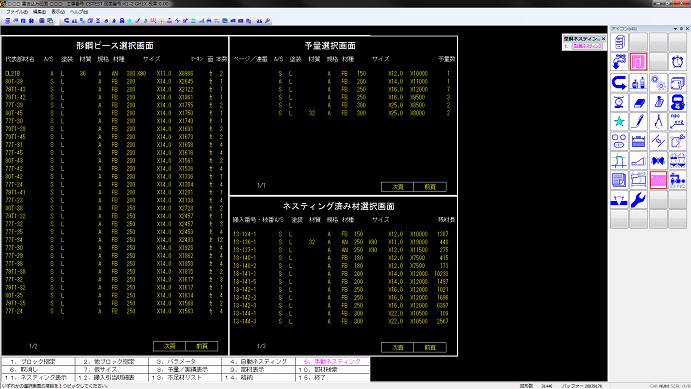This screenshot has height=389, width=691.
Task: Open the 編集 menu
Action: [39, 12]
